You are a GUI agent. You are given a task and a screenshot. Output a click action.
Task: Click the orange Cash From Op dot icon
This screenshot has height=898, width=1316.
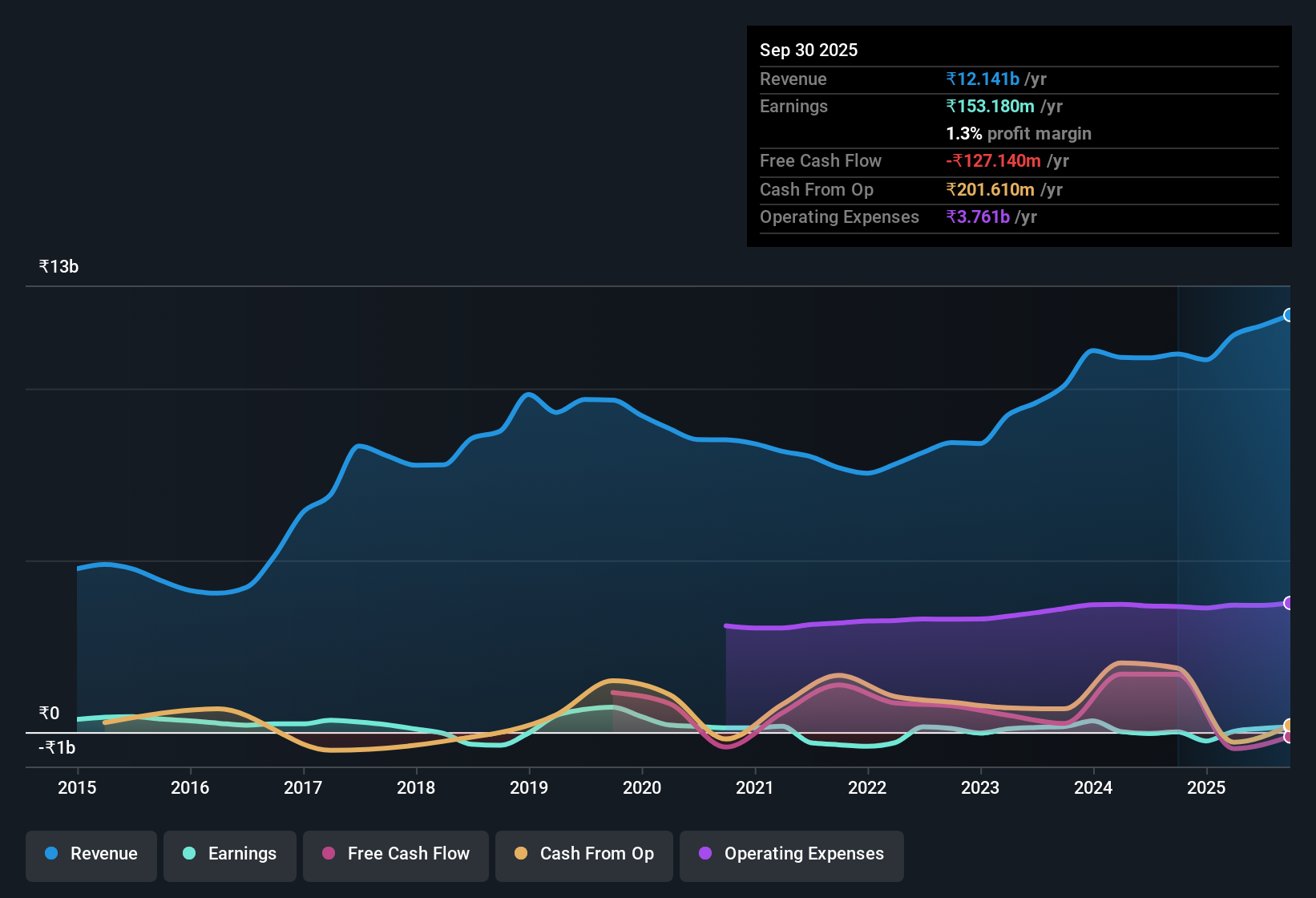[x=521, y=854]
